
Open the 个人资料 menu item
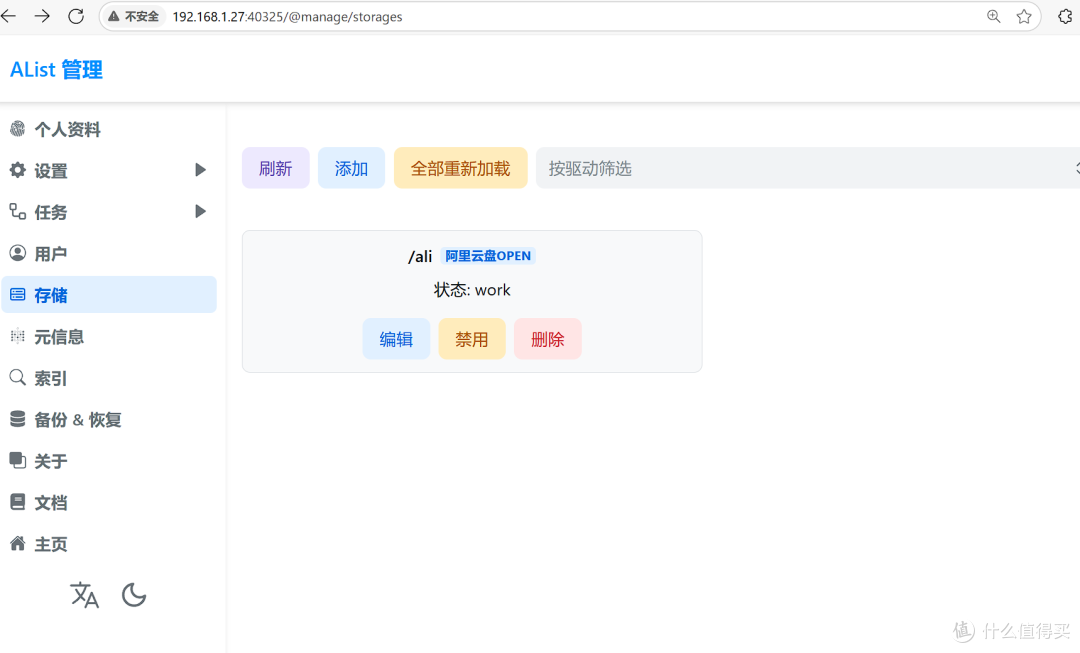pyautogui.click(x=109, y=129)
